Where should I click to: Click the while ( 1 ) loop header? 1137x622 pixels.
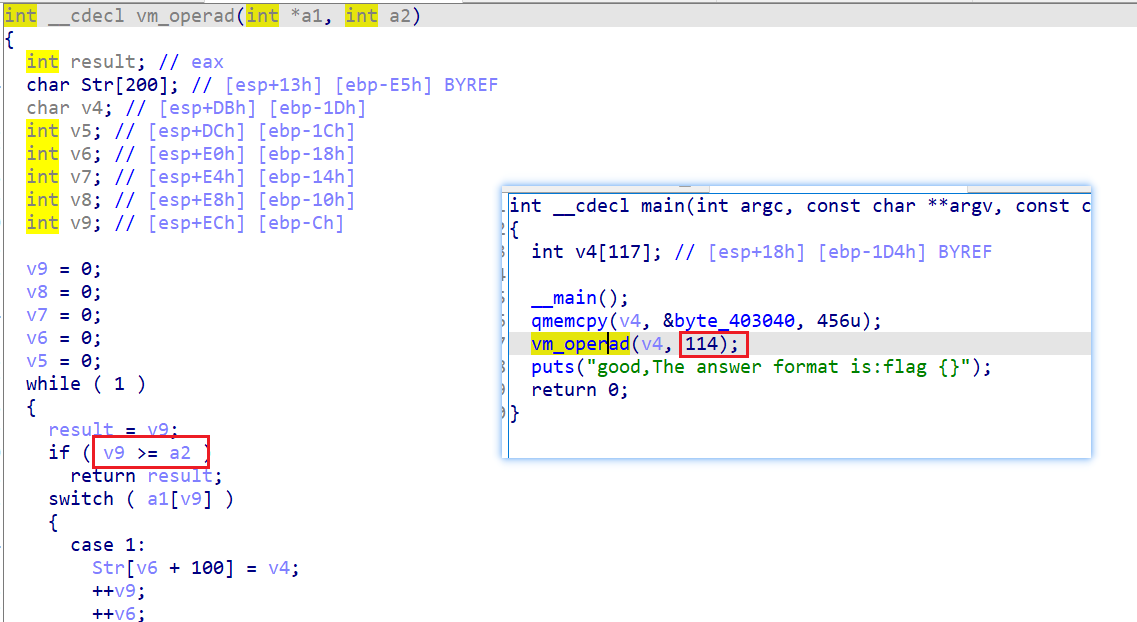[x=86, y=383]
